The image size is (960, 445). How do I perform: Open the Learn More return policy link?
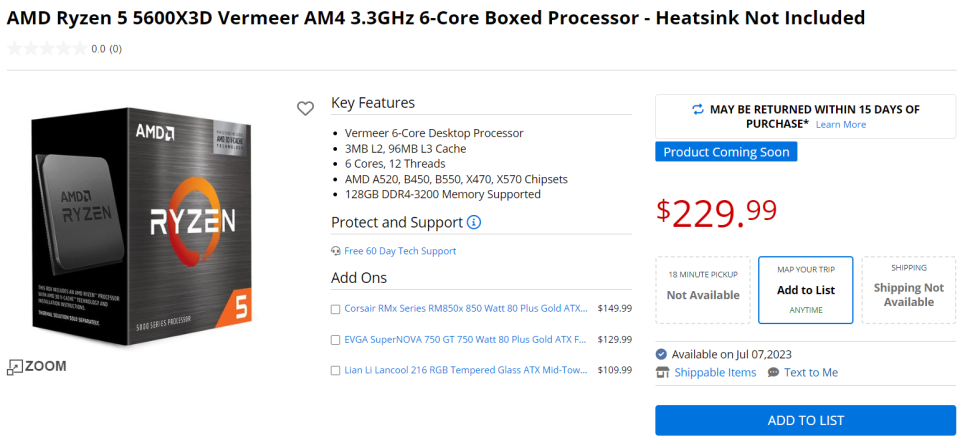pos(841,124)
